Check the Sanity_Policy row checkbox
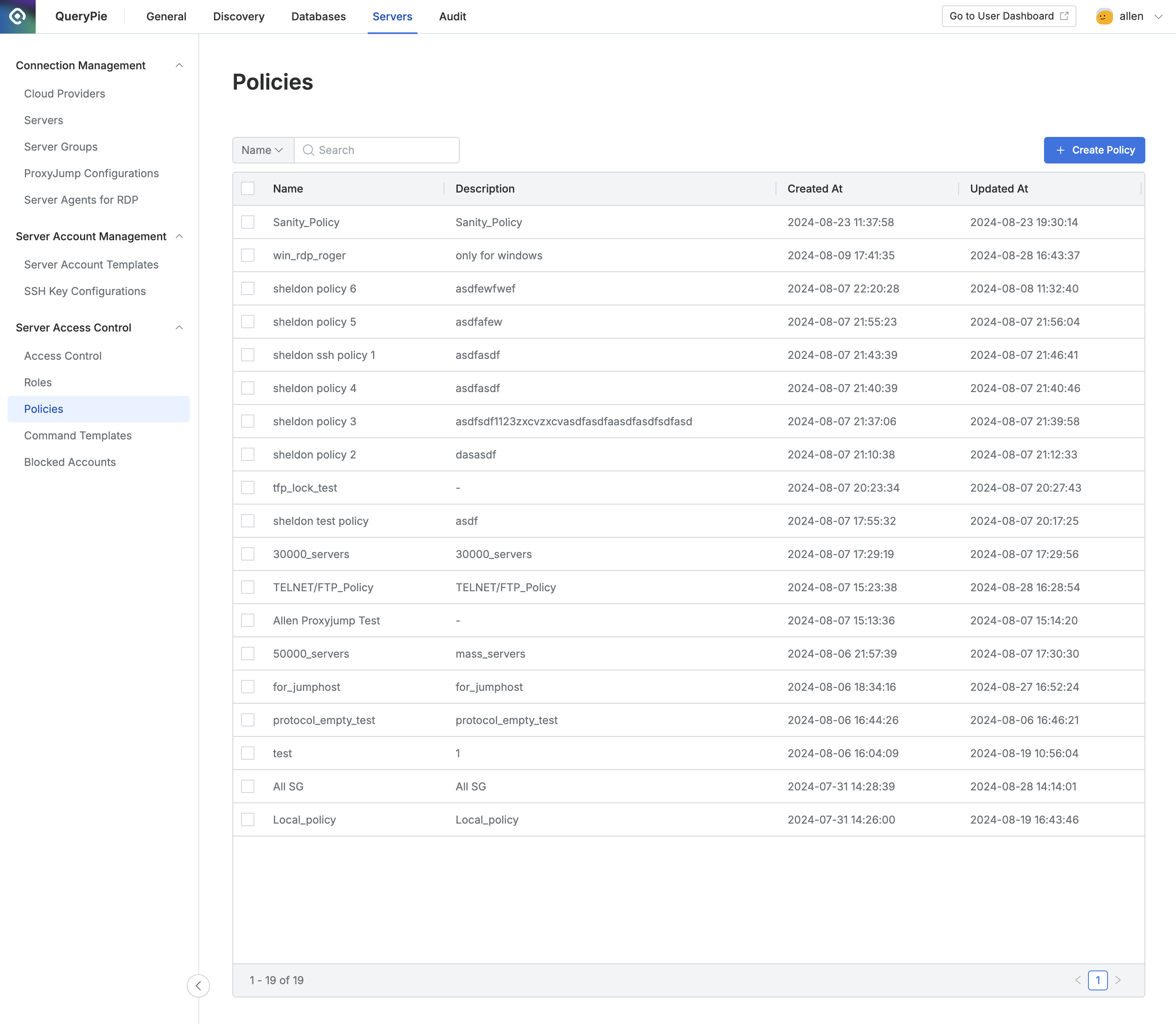 [x=248, y=222]
